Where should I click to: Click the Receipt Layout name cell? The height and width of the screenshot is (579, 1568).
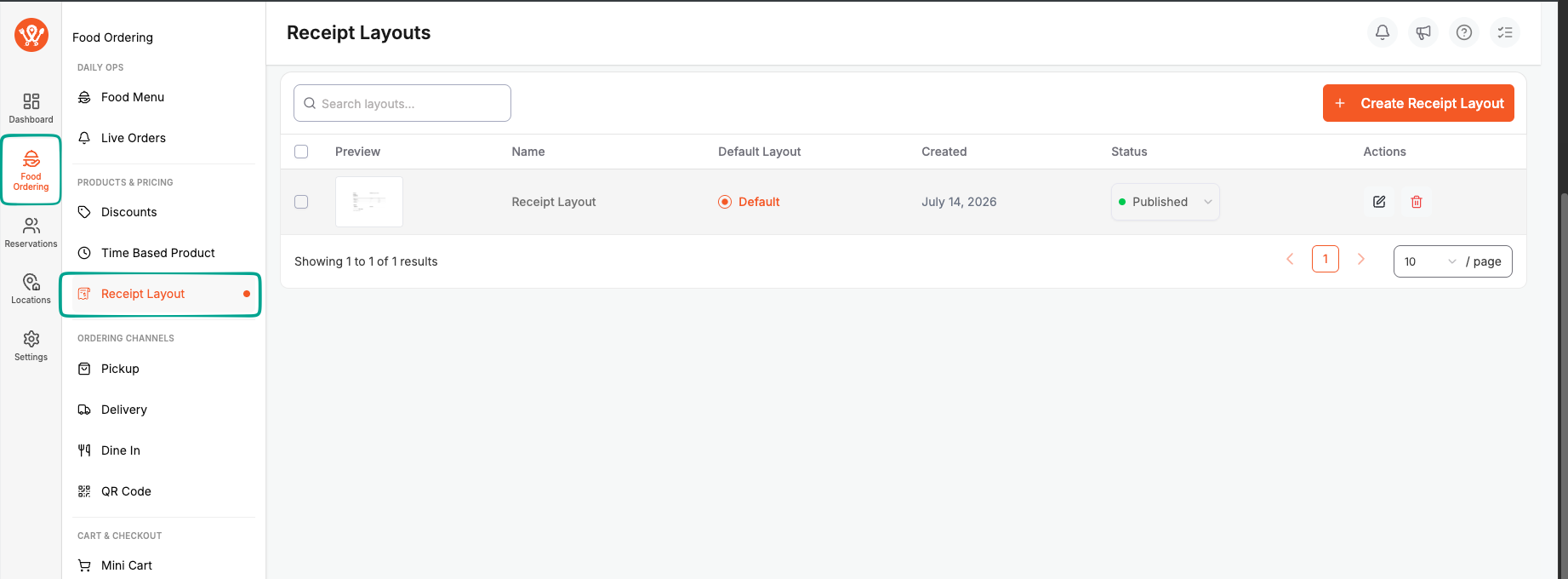point(554,202)
